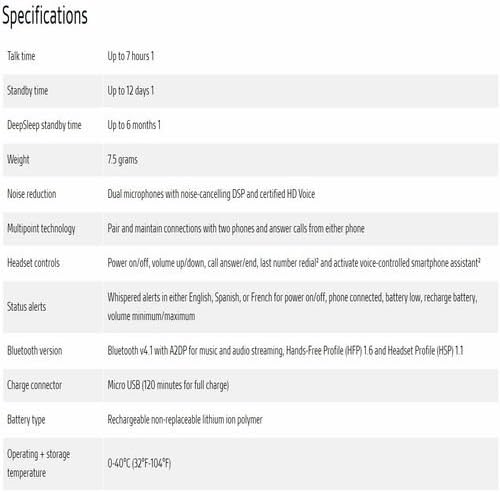Select the DeepSleep standby time label
The image size is (500, 492).
44,125
